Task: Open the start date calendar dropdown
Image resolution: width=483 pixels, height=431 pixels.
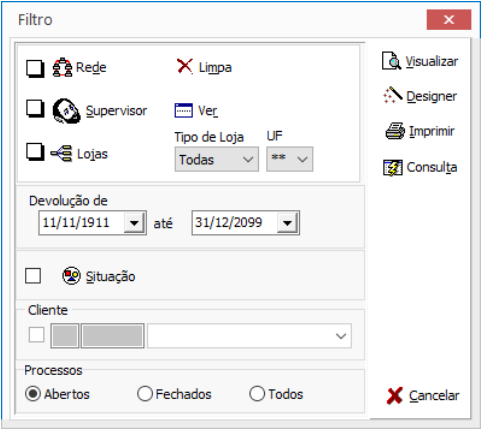Action: (x=134, y=223)
